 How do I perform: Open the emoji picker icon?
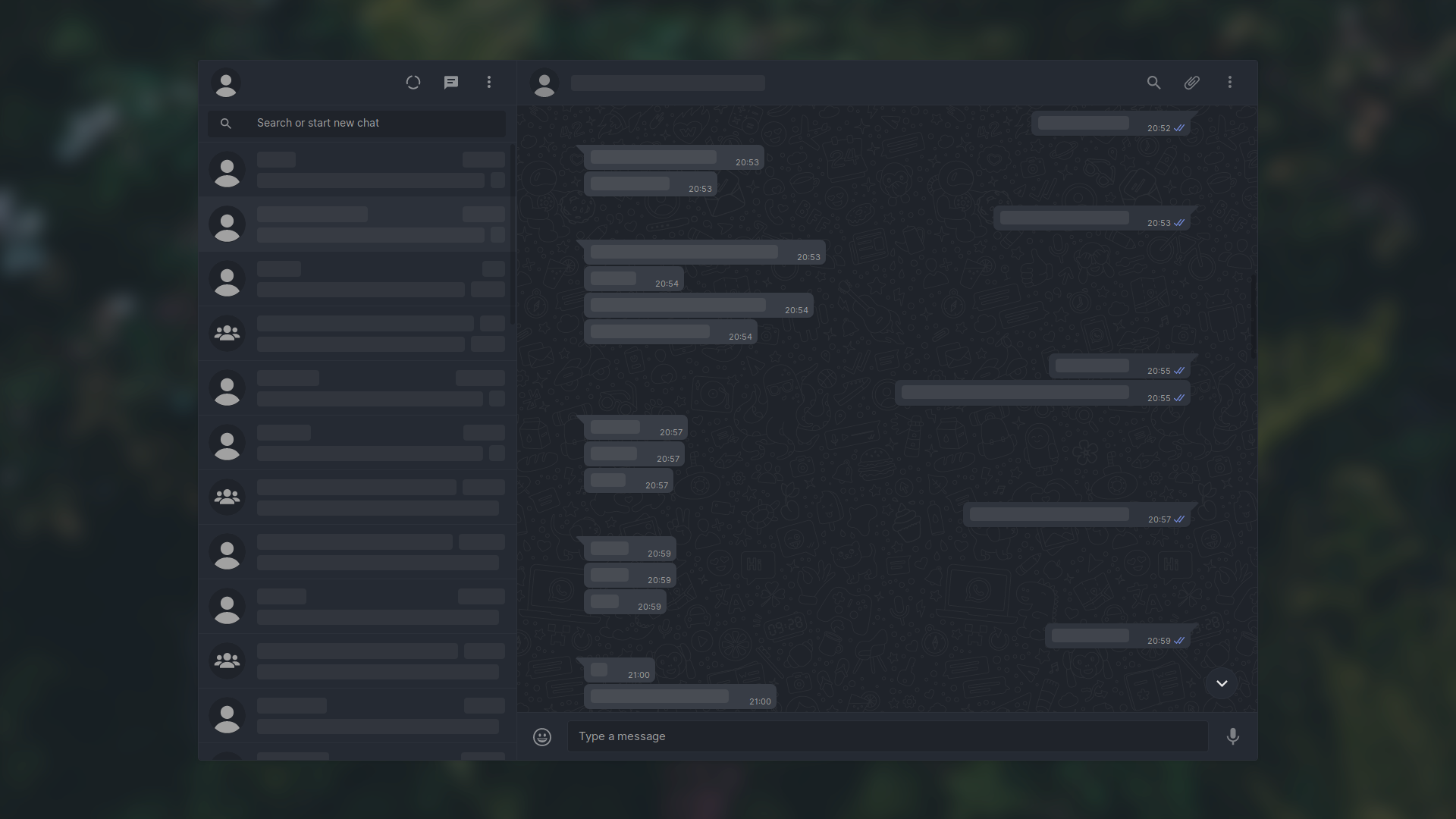(542, 736)
